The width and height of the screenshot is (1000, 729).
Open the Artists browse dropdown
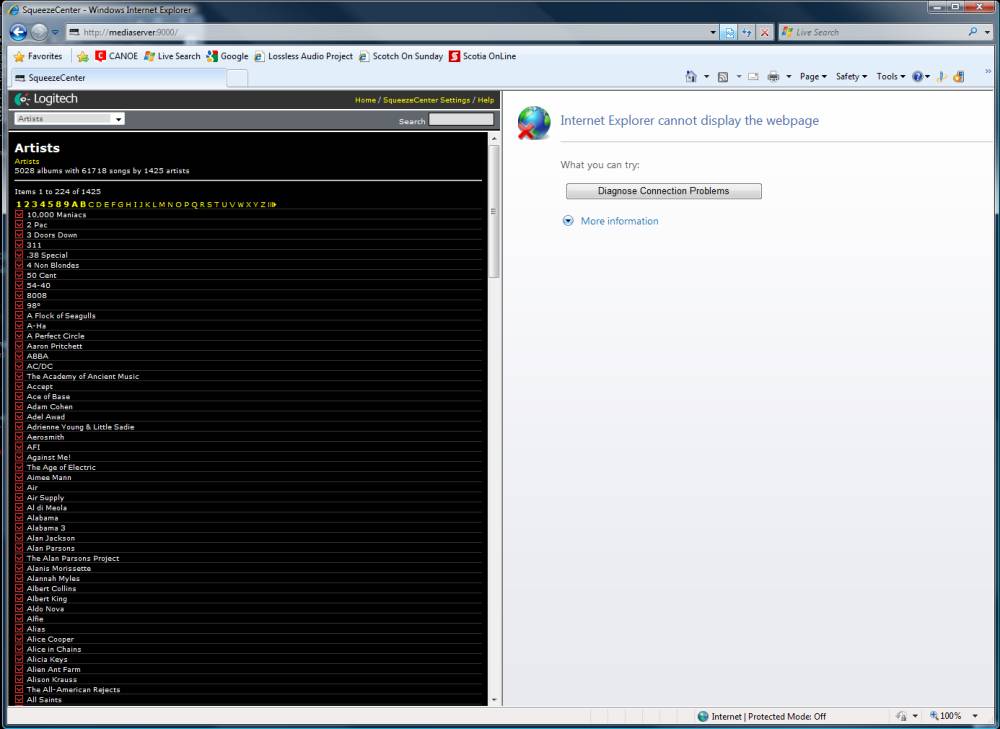(69, 119)
